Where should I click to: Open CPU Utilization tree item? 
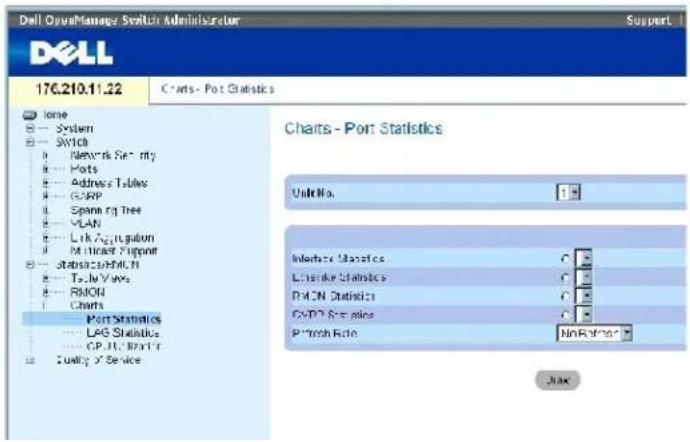pos(124,346)
